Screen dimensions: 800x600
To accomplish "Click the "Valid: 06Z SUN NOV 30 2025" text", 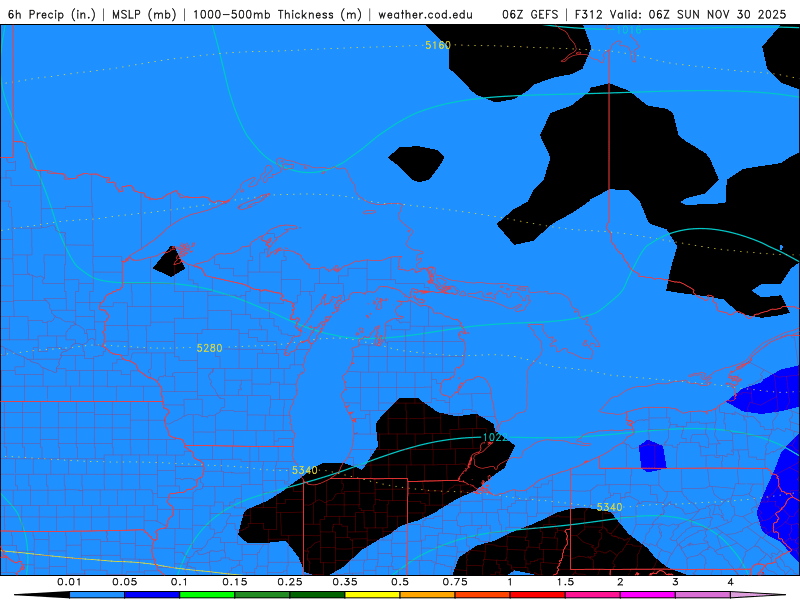I will point(698,14).
